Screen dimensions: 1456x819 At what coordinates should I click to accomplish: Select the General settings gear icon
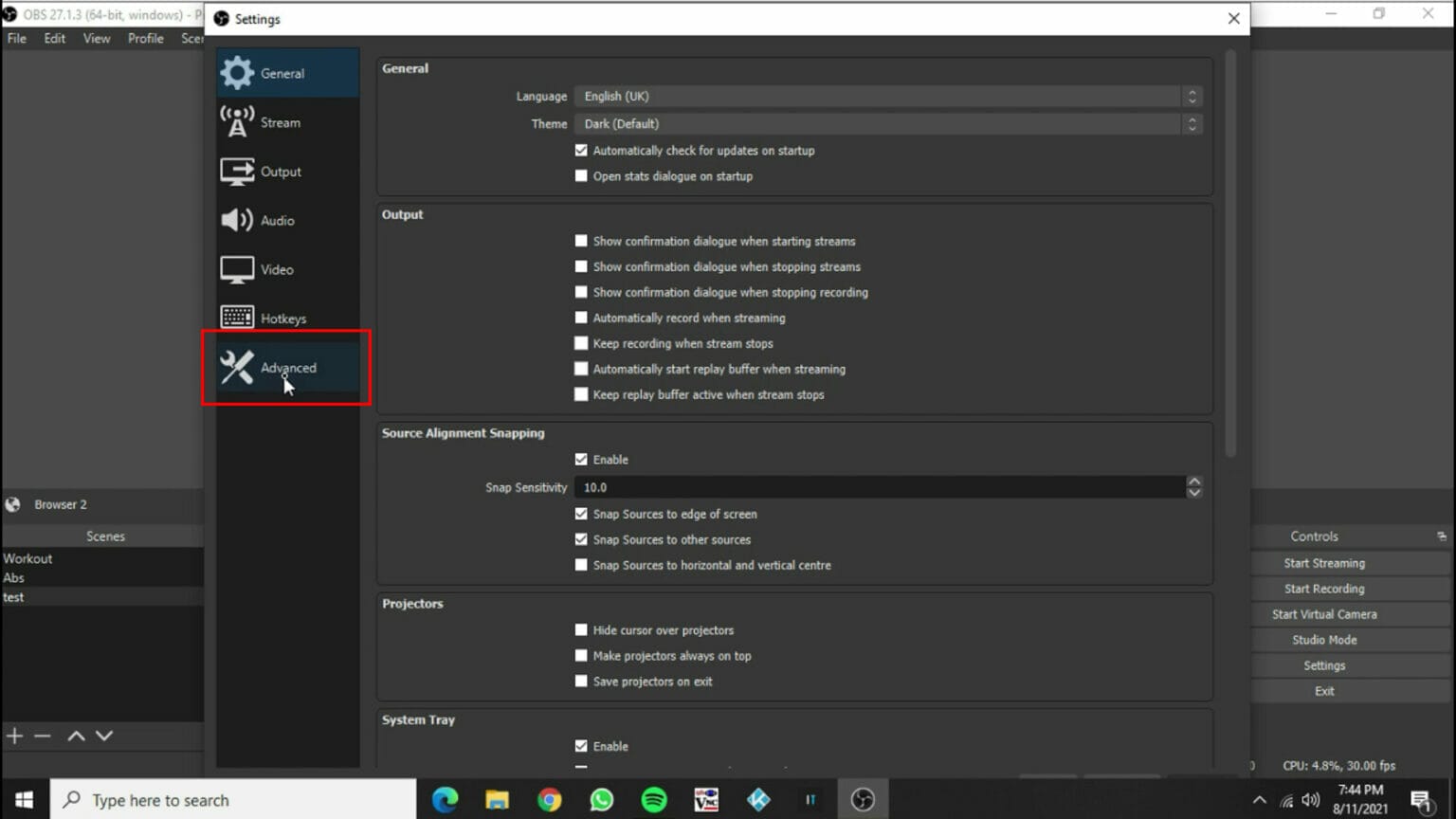click(237, 72)
